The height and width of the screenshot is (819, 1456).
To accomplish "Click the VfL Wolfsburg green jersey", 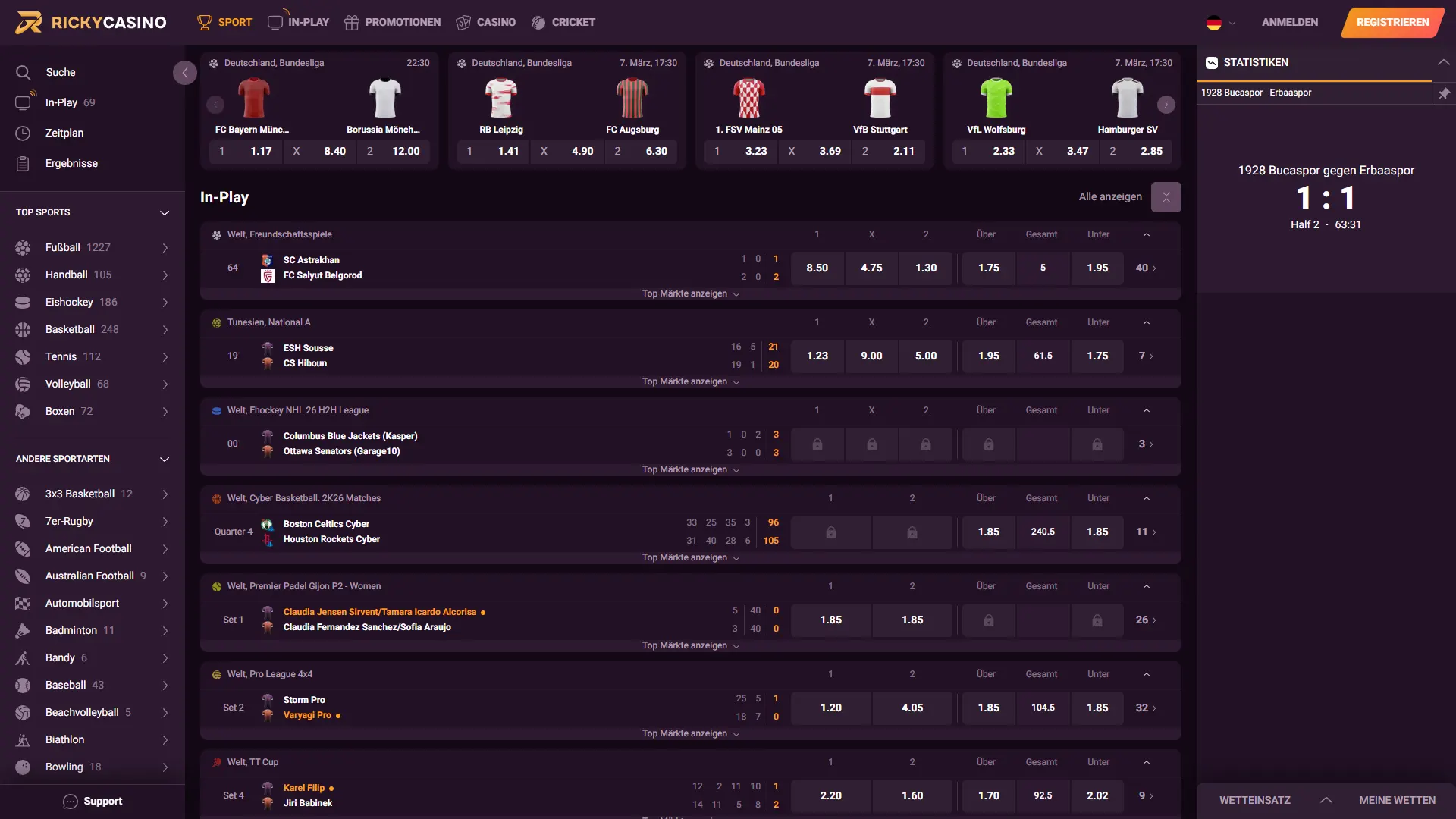I will point(996,98).
